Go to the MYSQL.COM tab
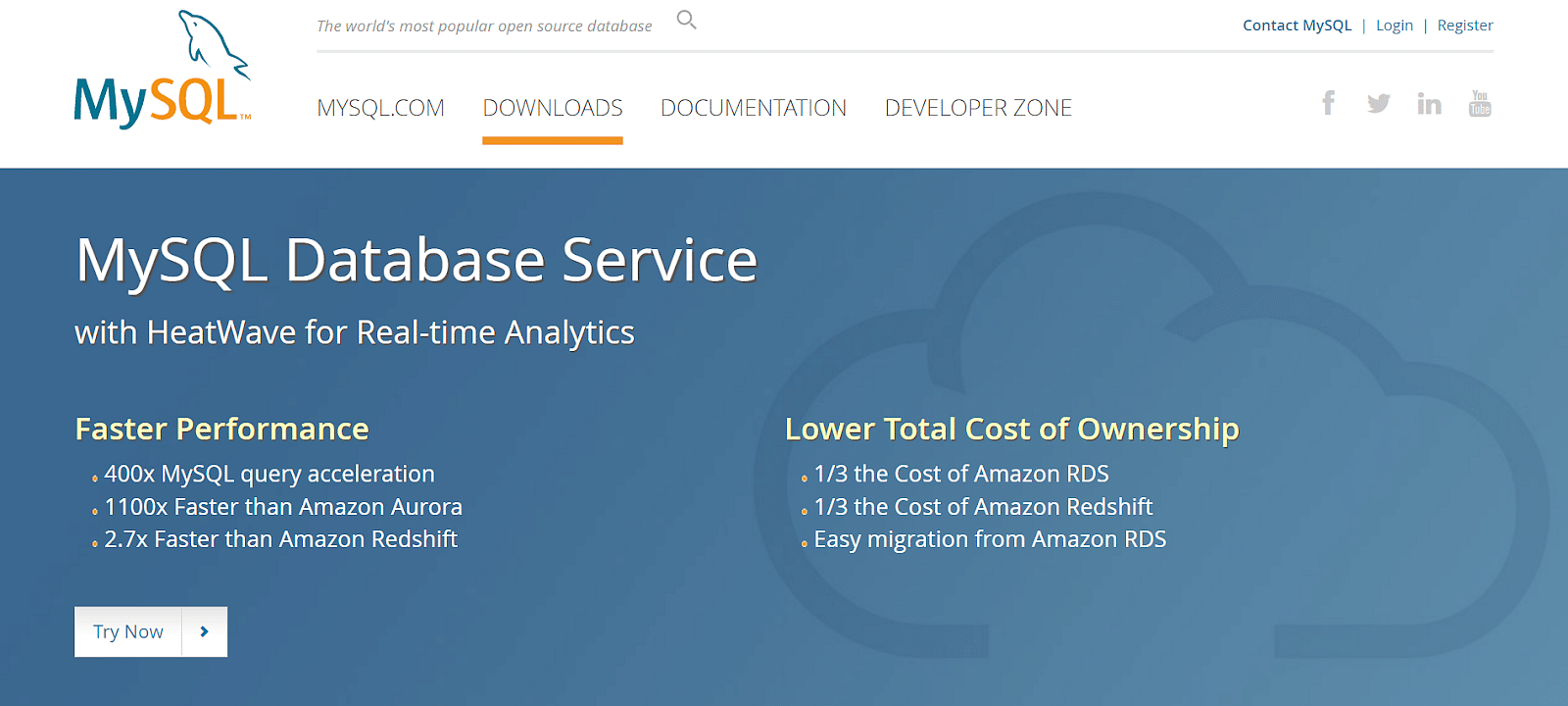This screenshot has height=706, width=1568. [380, 108]
